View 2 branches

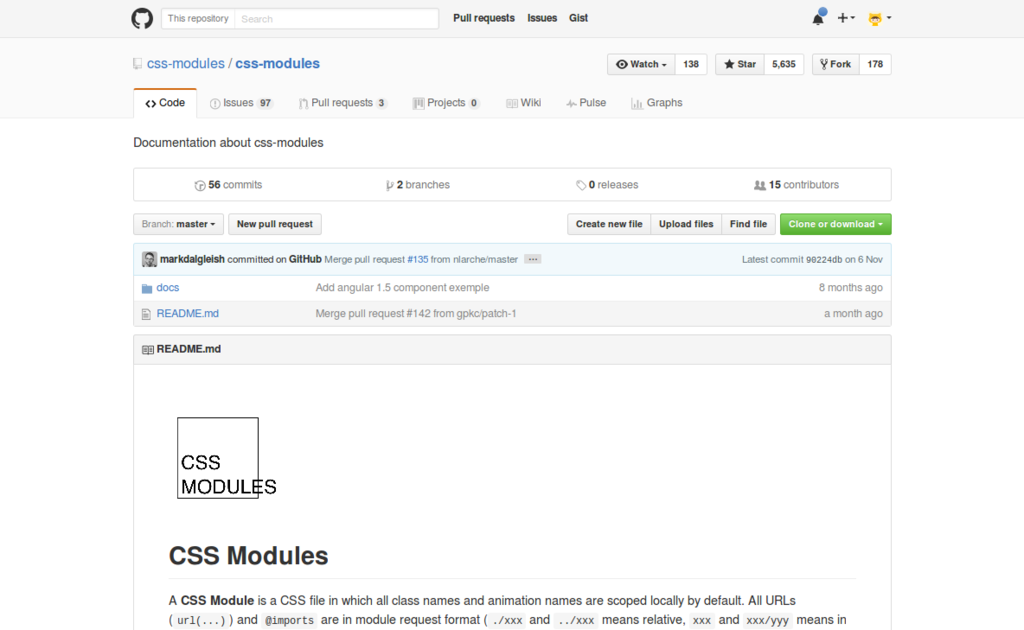pyautogui.click(x=417, y=185)
